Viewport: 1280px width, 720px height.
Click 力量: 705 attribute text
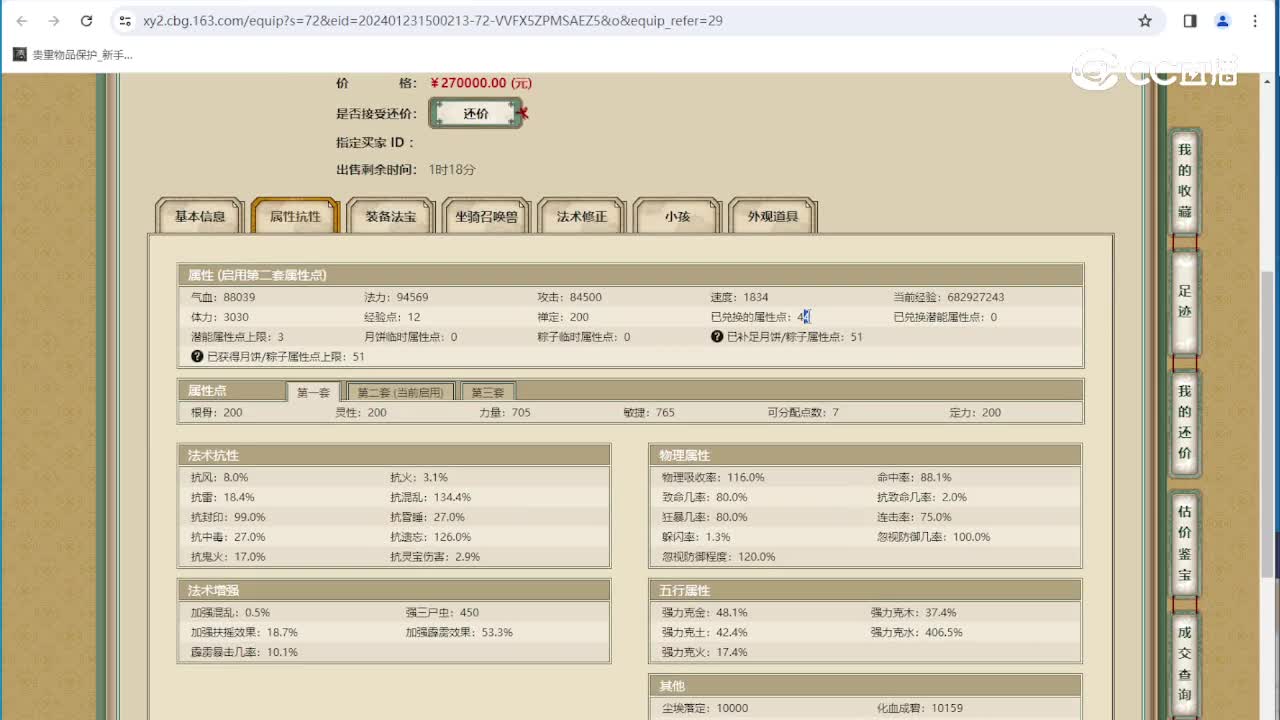point(505,412)
